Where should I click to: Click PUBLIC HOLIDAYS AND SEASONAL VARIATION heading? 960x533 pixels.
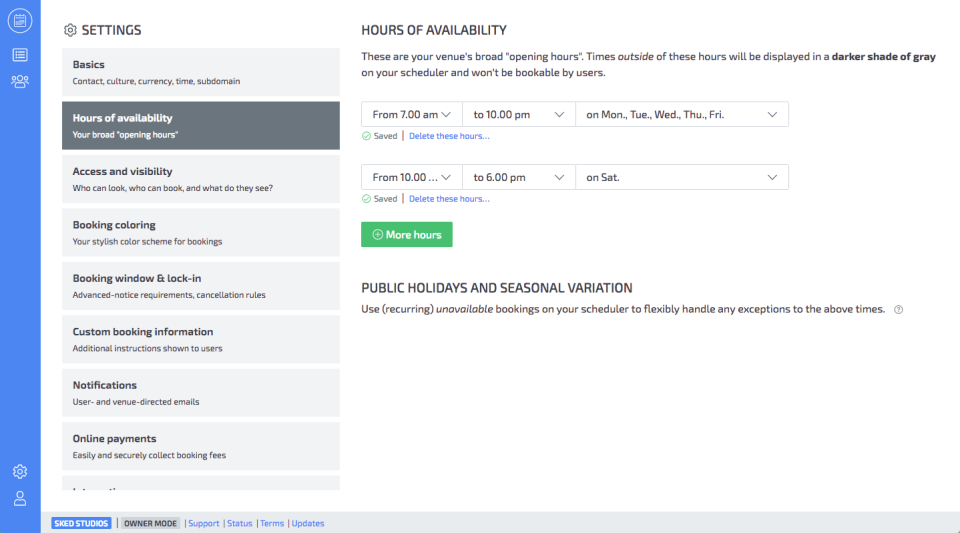tap(497, 288)
